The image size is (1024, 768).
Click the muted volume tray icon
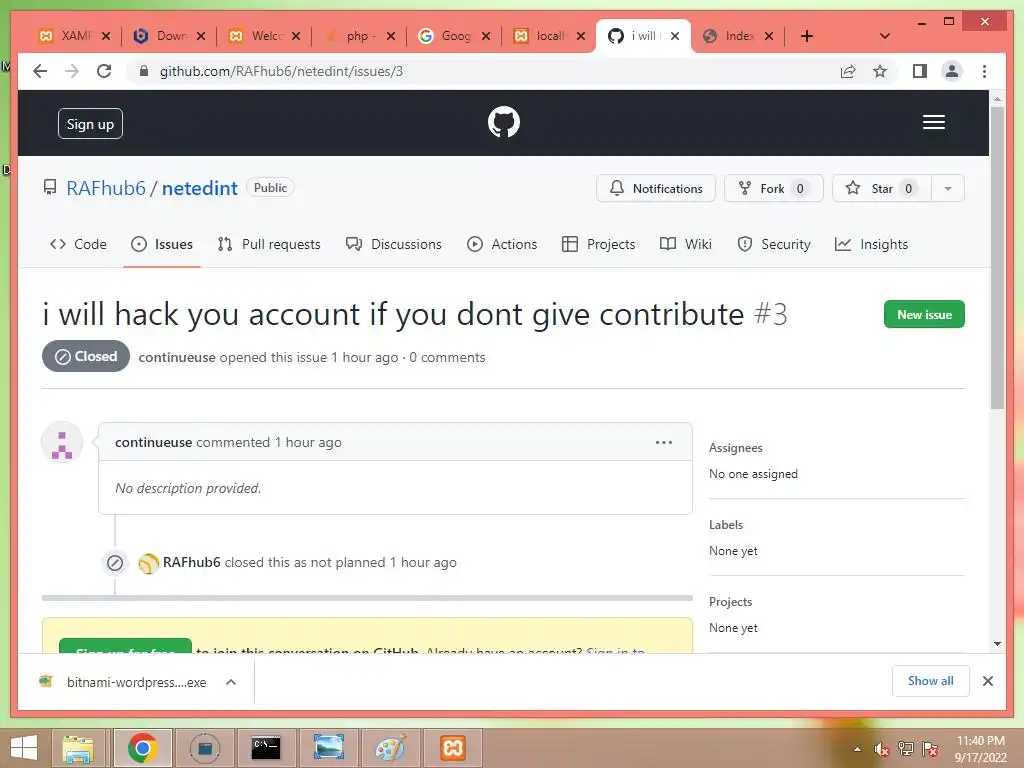tap(882, 749)
